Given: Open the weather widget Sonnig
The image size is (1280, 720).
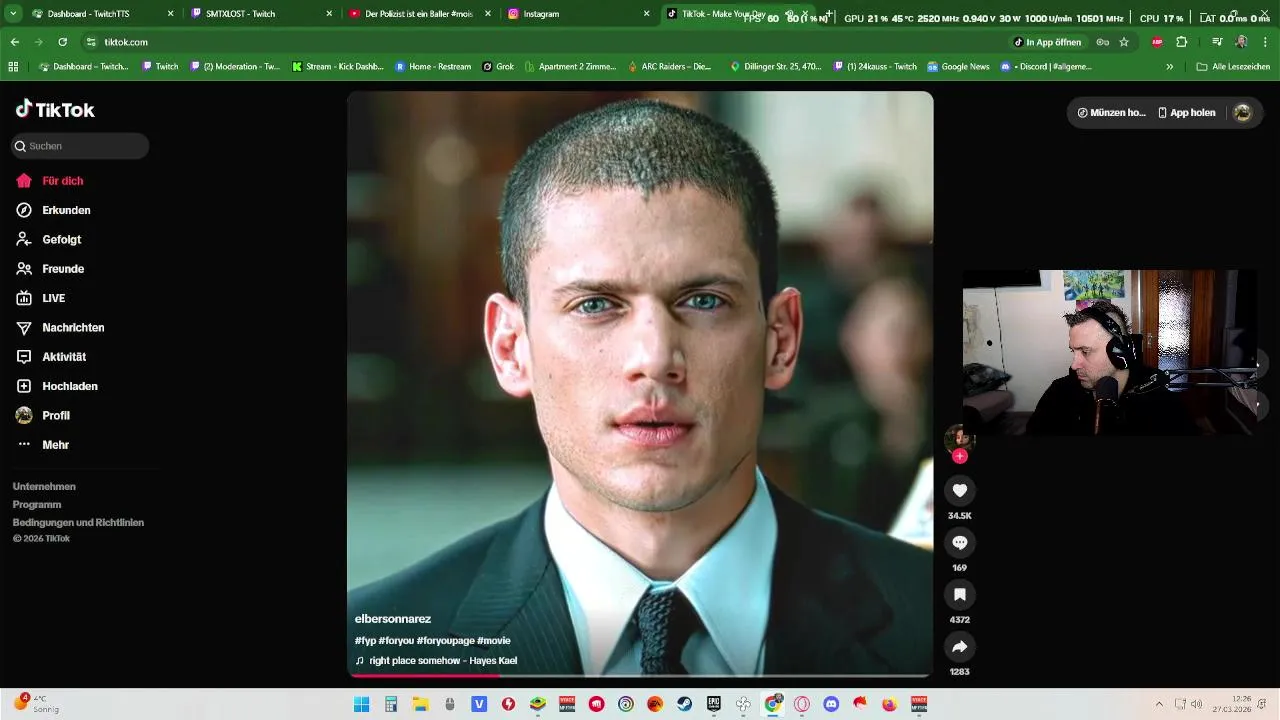Looking at the screenshot, I should pos(36,704).
